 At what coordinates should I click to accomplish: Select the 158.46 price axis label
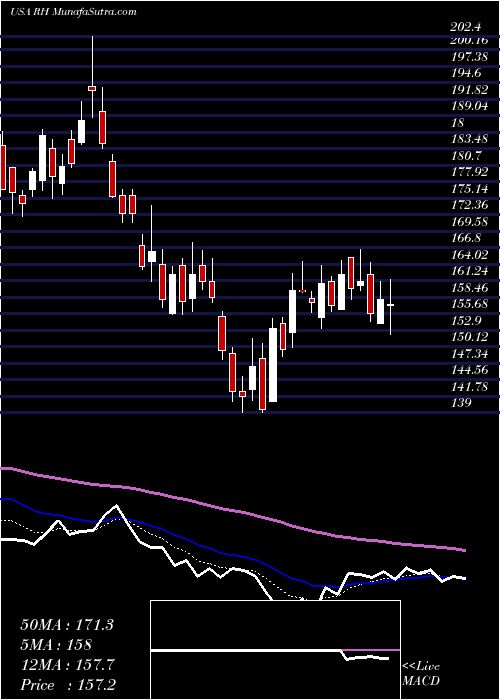[x=468, y=288]
